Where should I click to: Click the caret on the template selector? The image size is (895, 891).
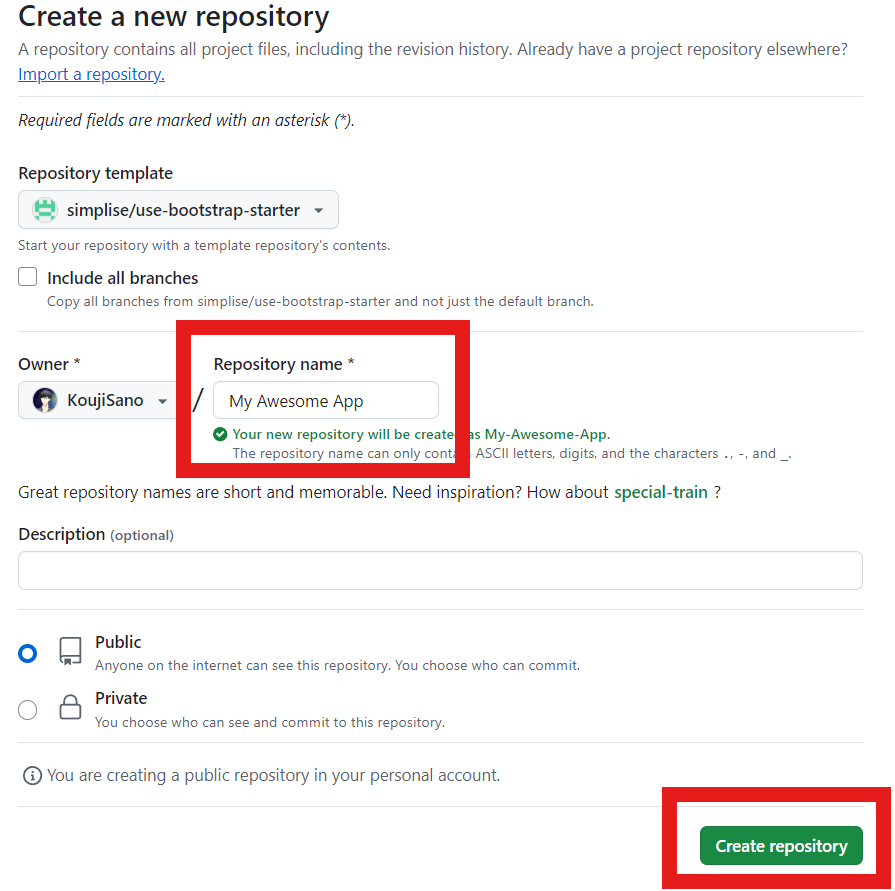(x=319, y=209)
